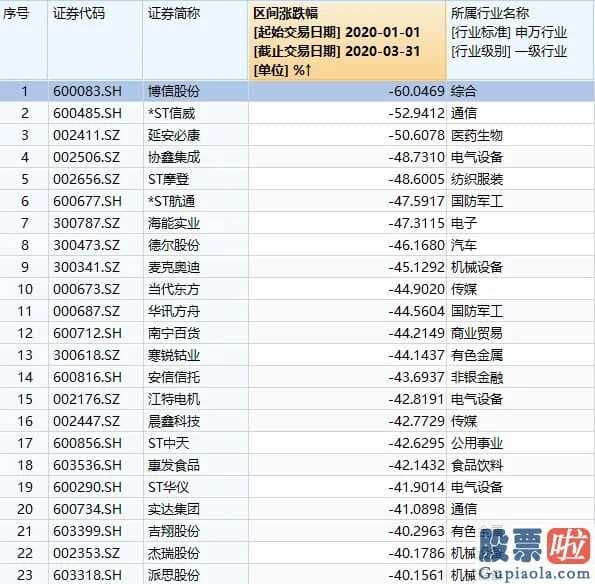Click the value -45.1292
Screen dimensions: 595x584
point(416,268)
